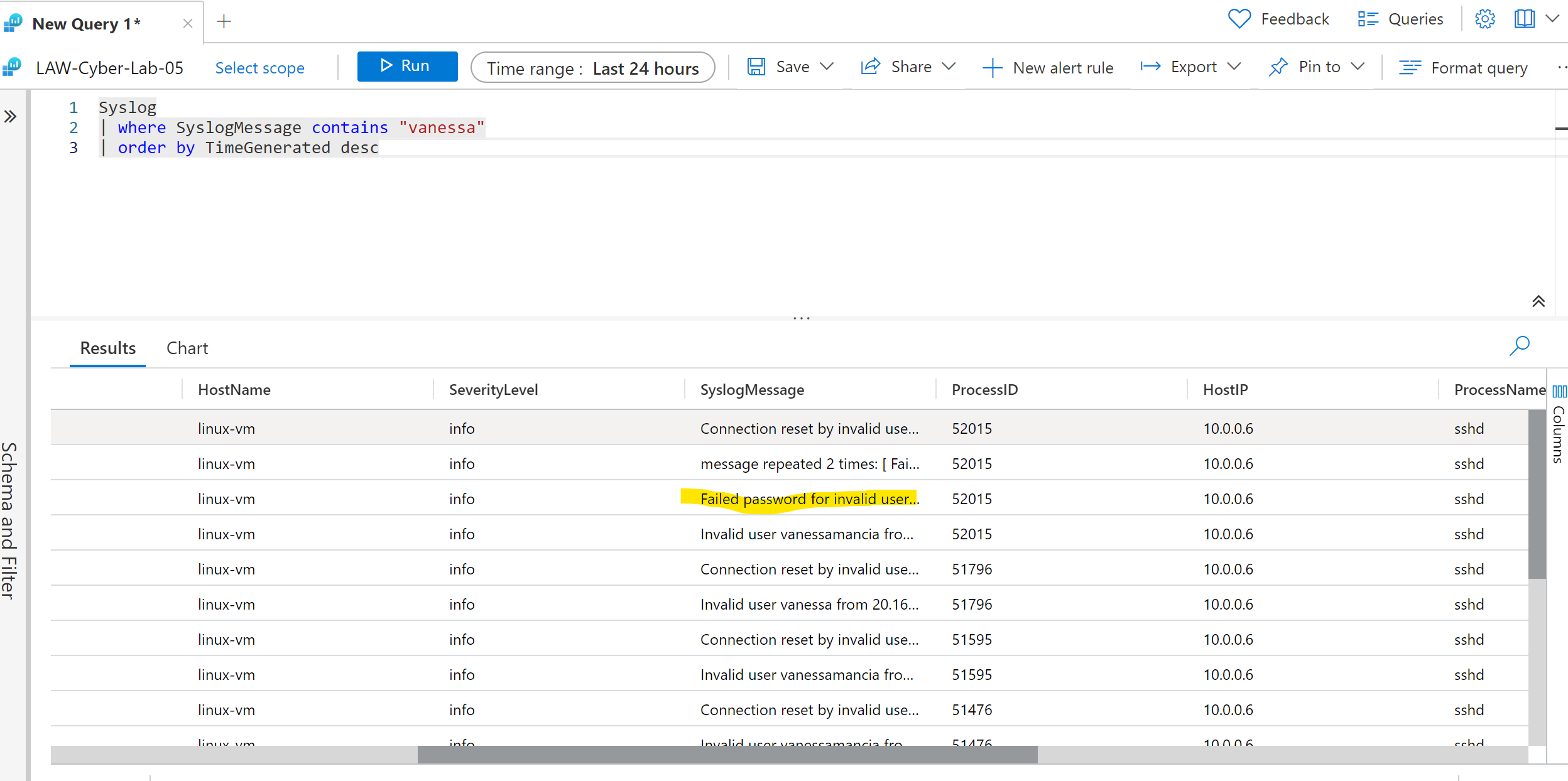Image resolution: width=1568 pixels, height=781 pixels.
Task: Expand the Schema and Filter sidebar
Action: pos(10,116)
